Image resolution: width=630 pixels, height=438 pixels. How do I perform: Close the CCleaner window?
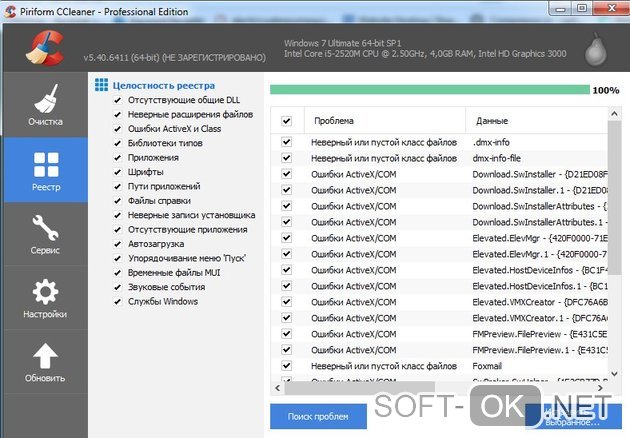(611, 8)
